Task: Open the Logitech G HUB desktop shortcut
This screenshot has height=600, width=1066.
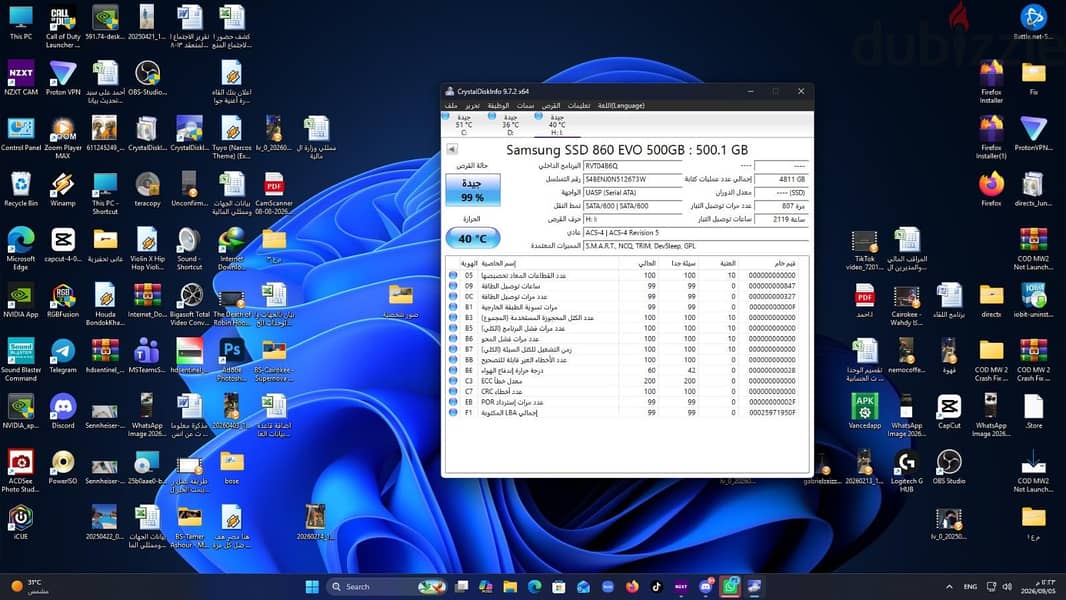Action: tap(907, 471)
